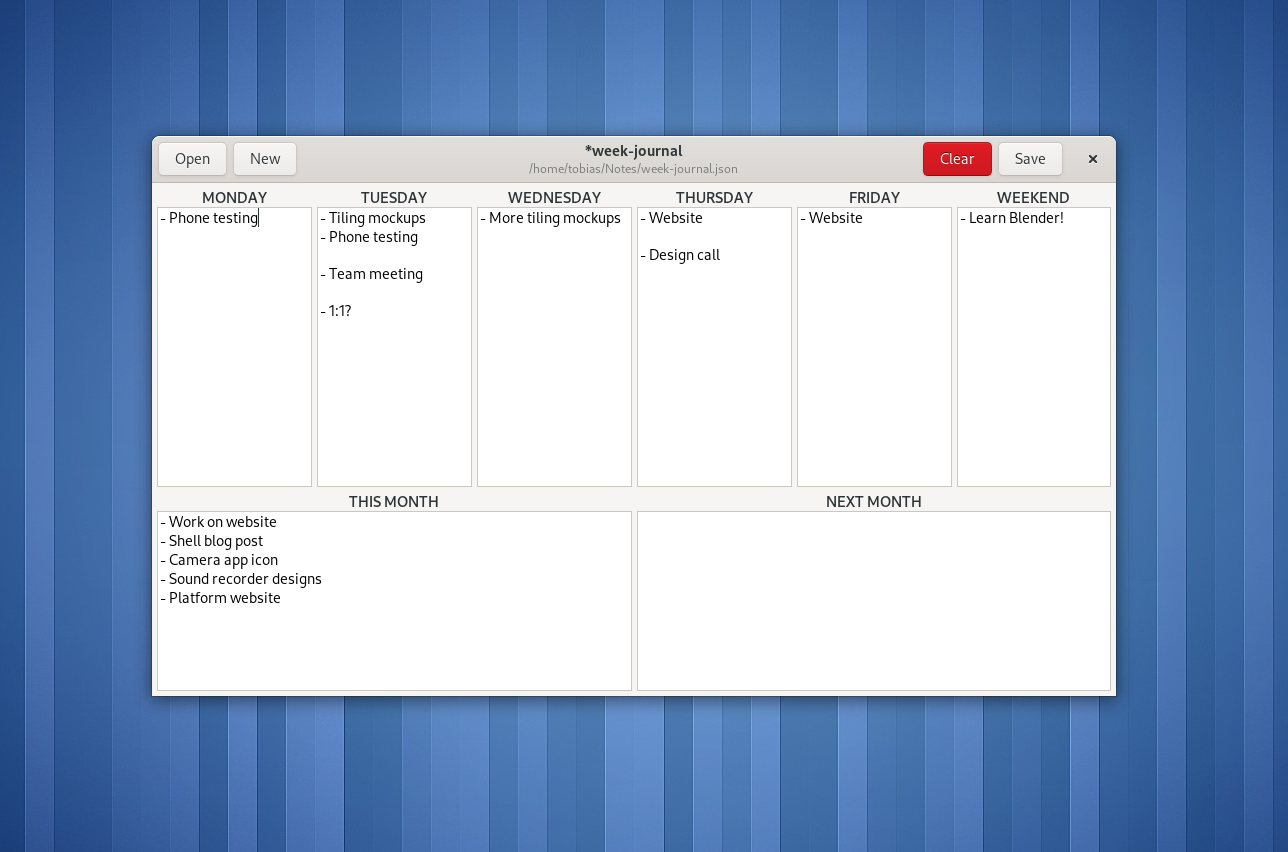
Task: Click '- Design call' in Thursday
Action: point(680,255)
